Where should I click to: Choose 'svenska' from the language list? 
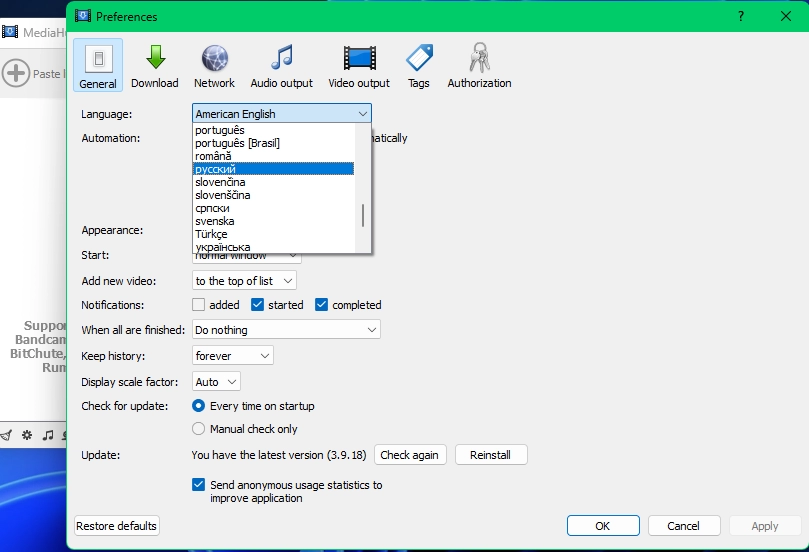[214, 221]
